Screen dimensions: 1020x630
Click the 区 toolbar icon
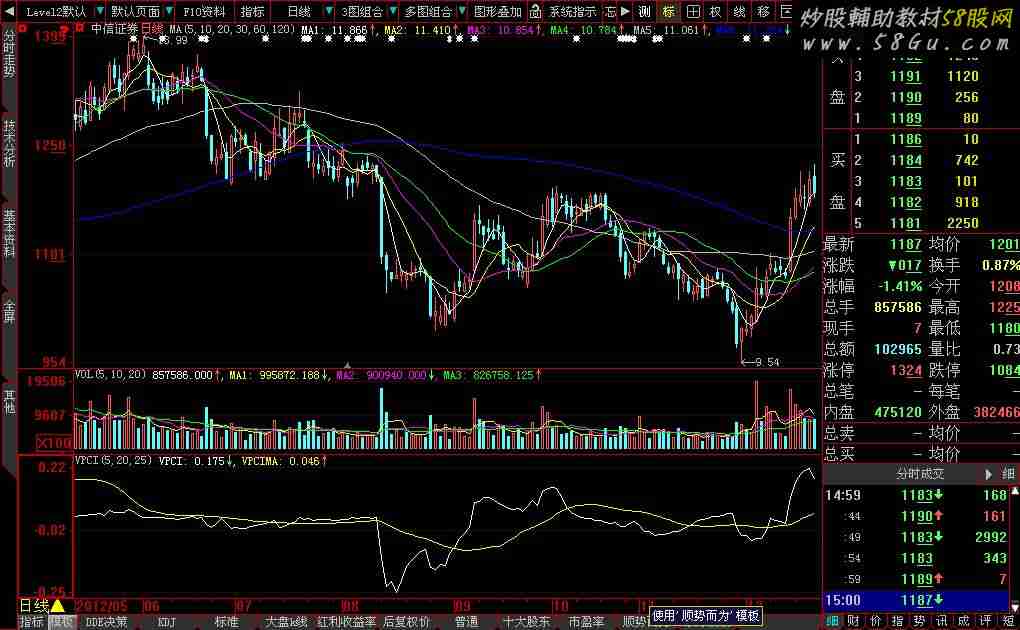786,11
